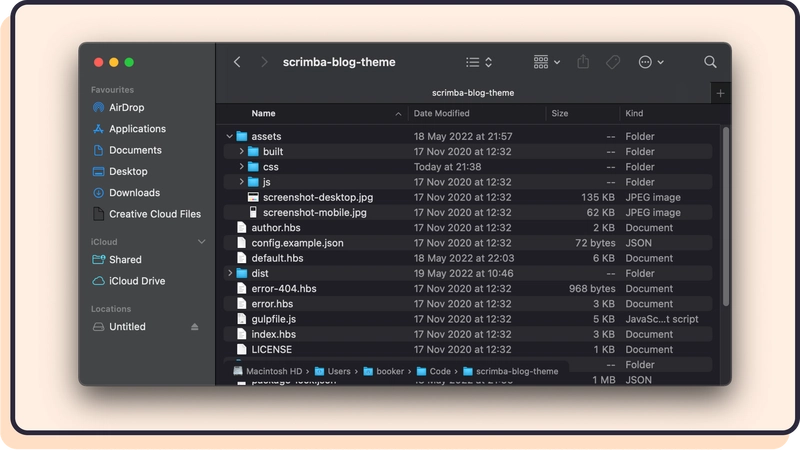Viewport: 800px width, 450px height.
Task: Open the Group By dropdown
Action: pyautogui.click(x=546, y=62)
